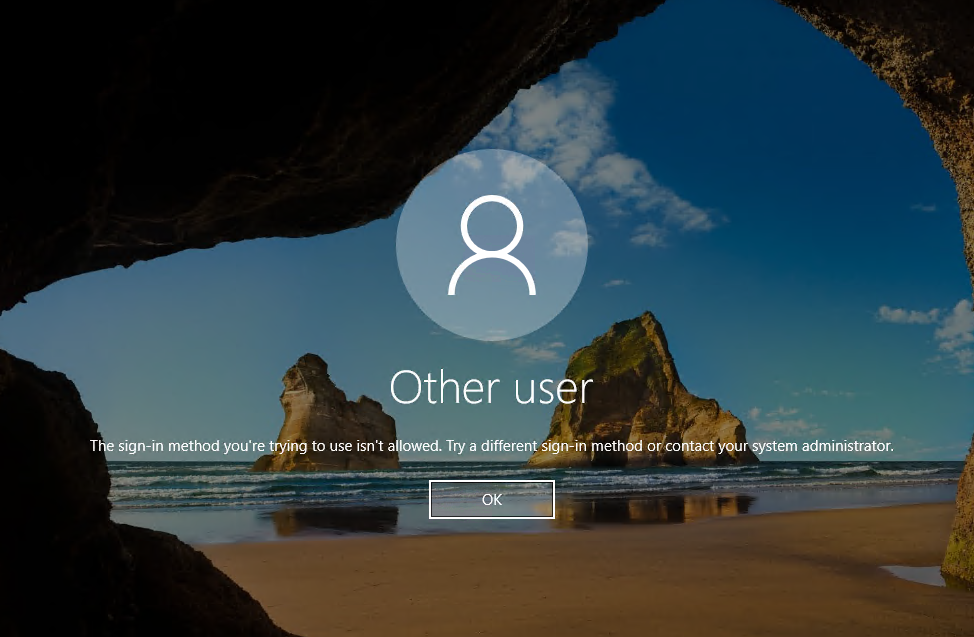This screenshot has width=974, height=637.
Task: Click the Other user account name
Action: point(491,387)
